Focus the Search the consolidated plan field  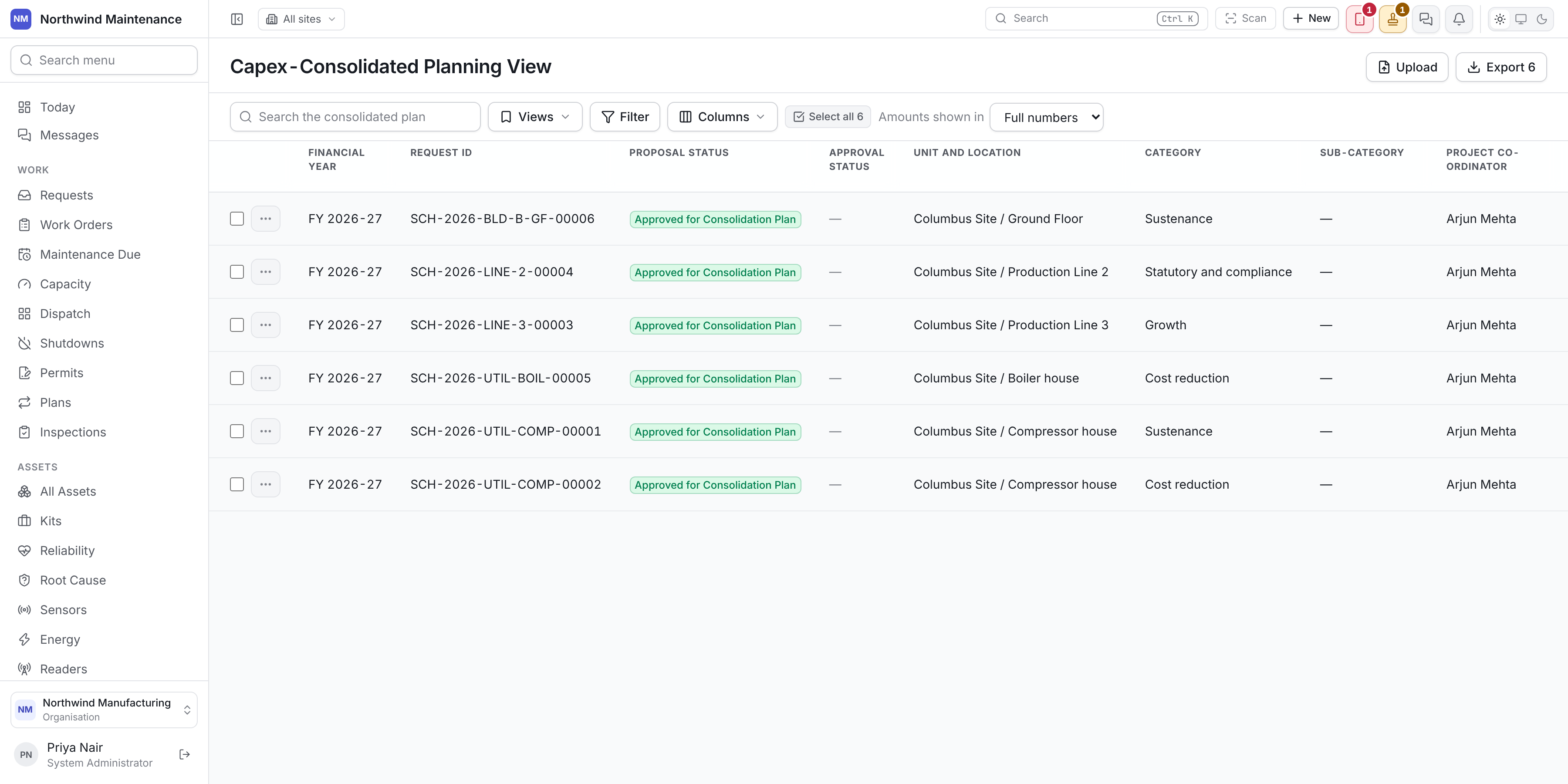(x=355, y=116)
